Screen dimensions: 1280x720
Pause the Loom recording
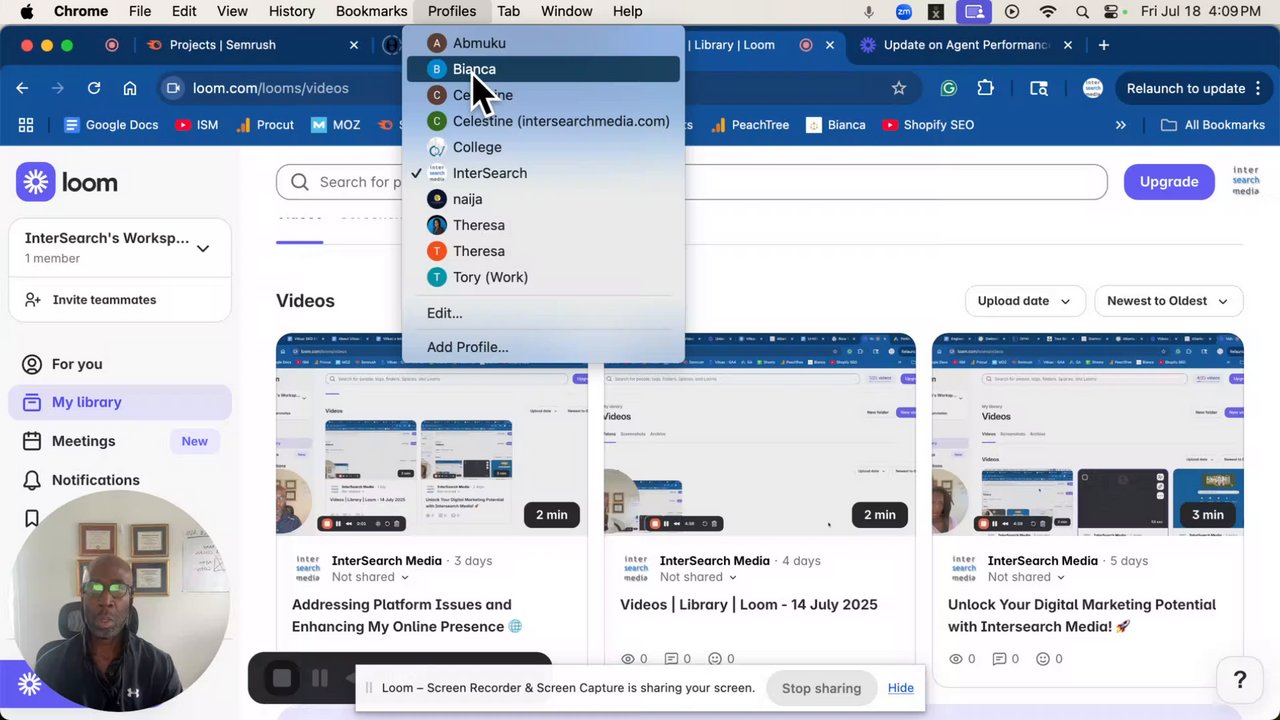point(320,679)
